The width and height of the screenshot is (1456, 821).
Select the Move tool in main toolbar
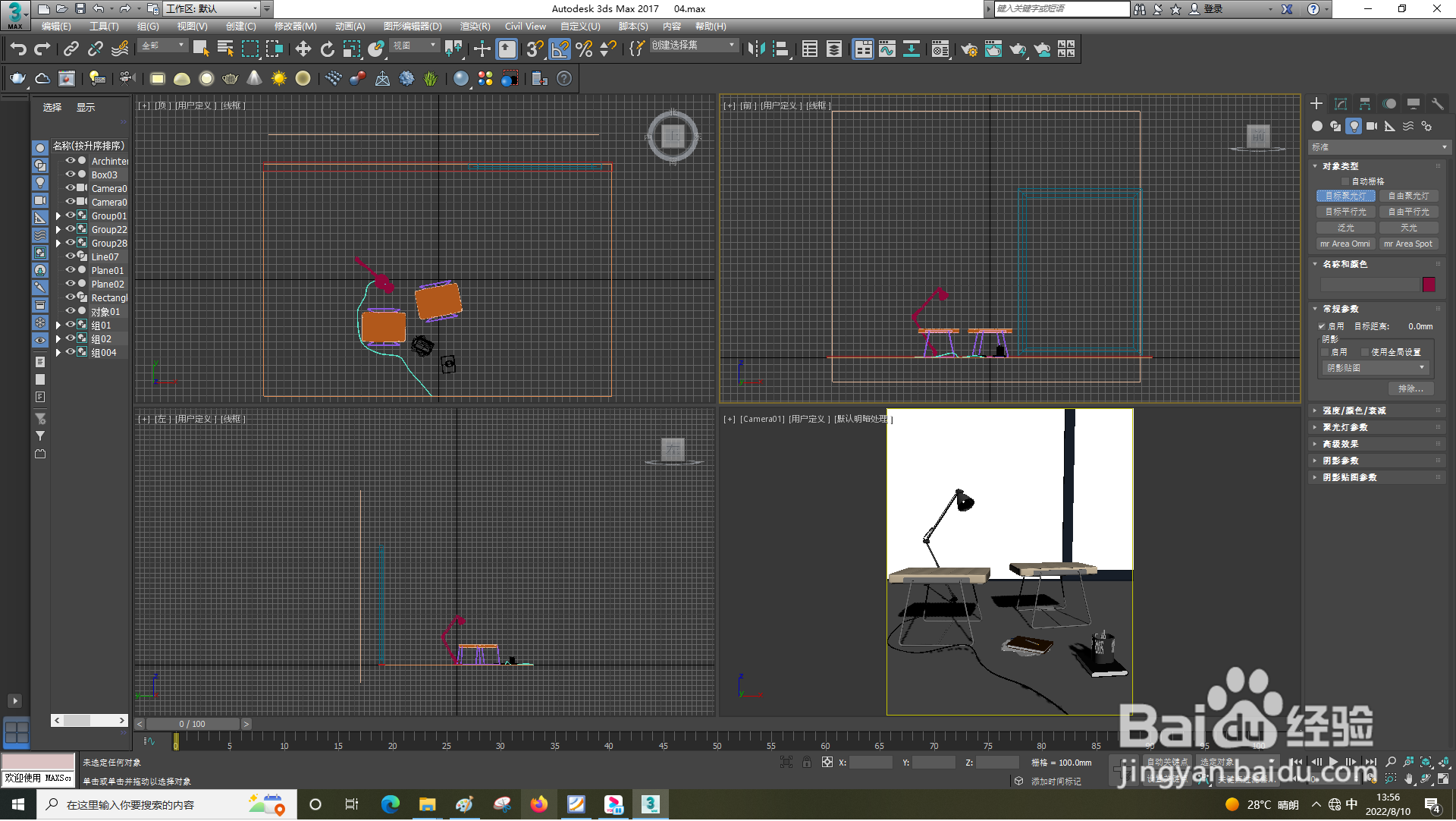pos(303,49)
